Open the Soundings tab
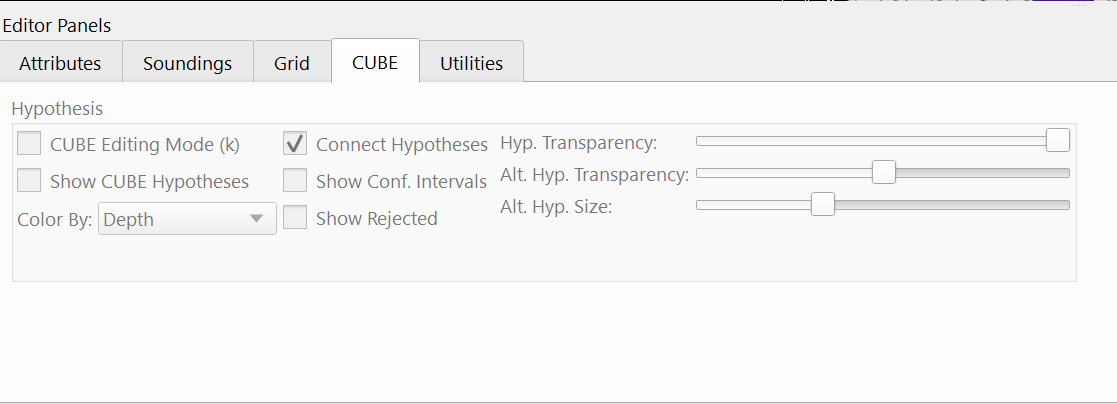The width and height of the screenshot is (1117, 404). [x=187, y=63]
